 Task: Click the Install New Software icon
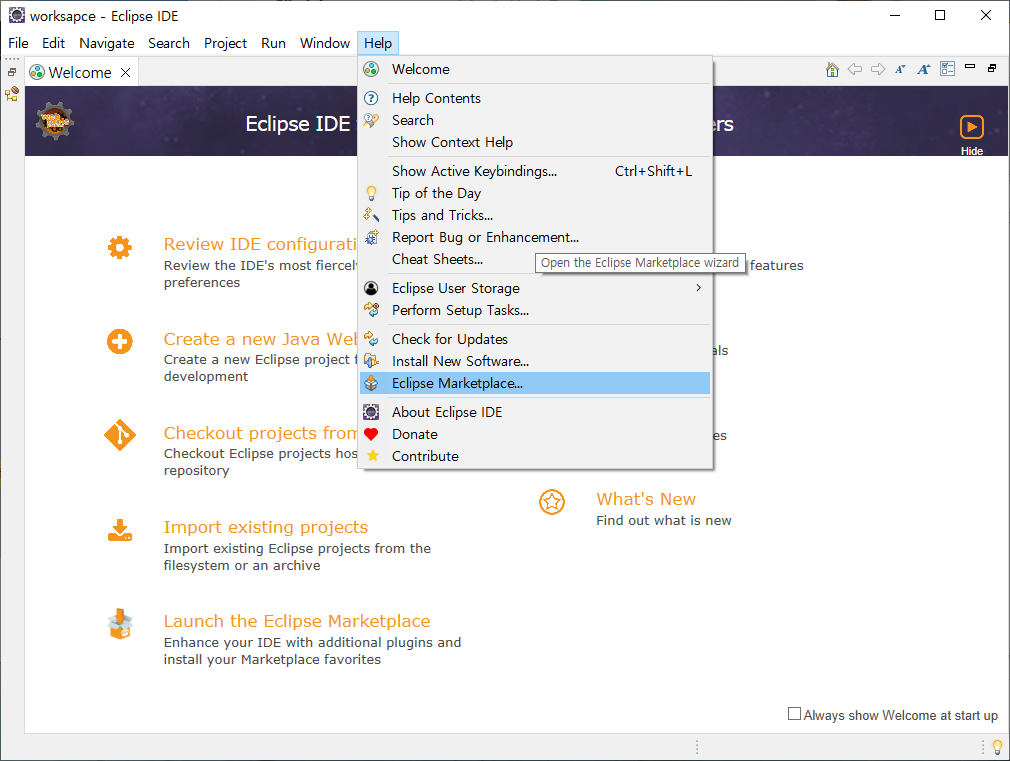click(371, 361)
